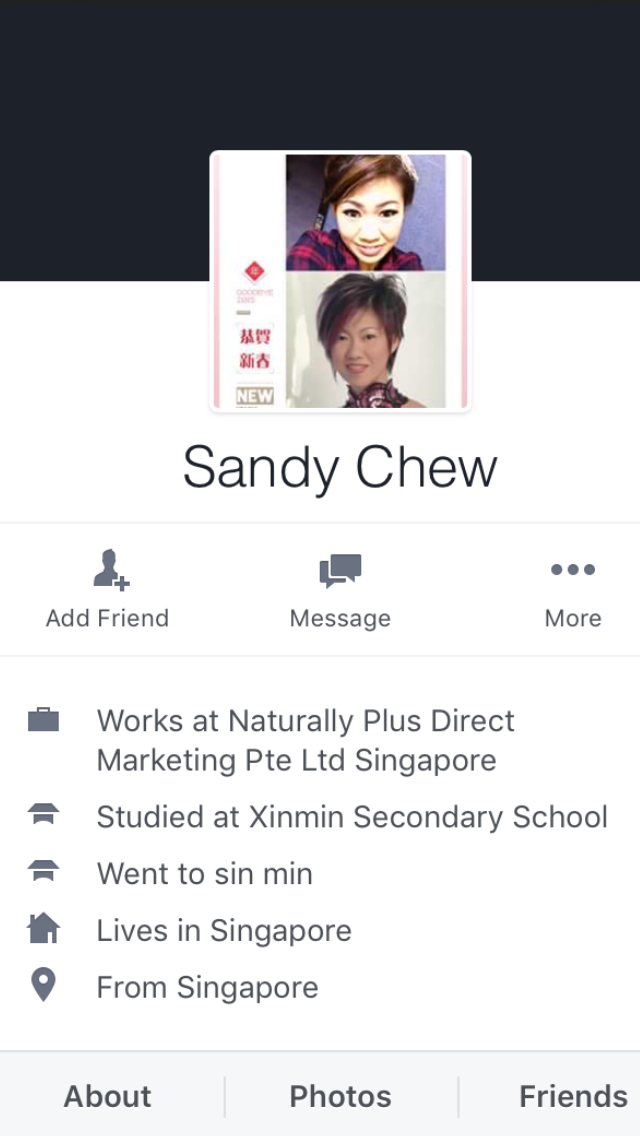Open the More three-dots icon

tap(573, 569)
